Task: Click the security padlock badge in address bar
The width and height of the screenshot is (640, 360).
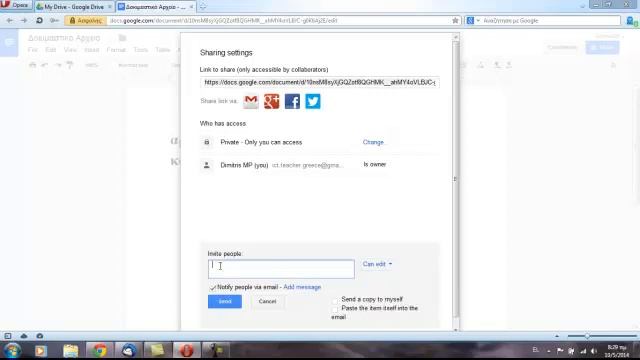Action: click(86, 20)
